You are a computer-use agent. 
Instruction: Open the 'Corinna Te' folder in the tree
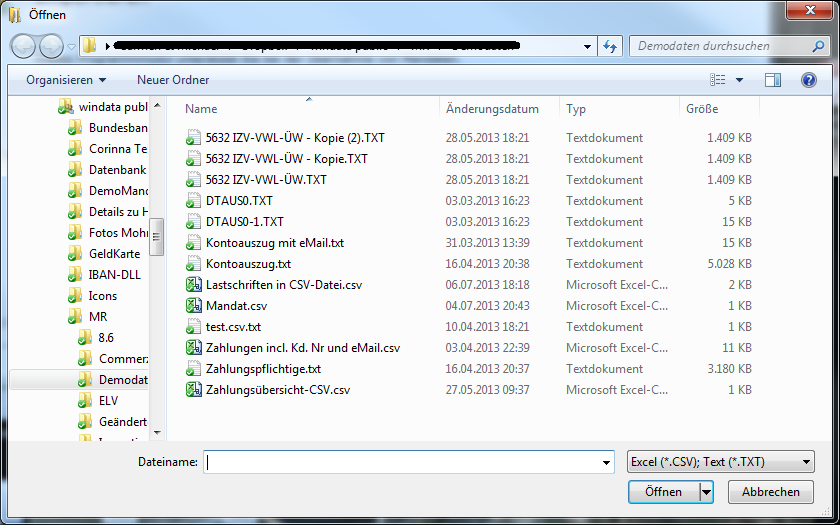[118, 148]
